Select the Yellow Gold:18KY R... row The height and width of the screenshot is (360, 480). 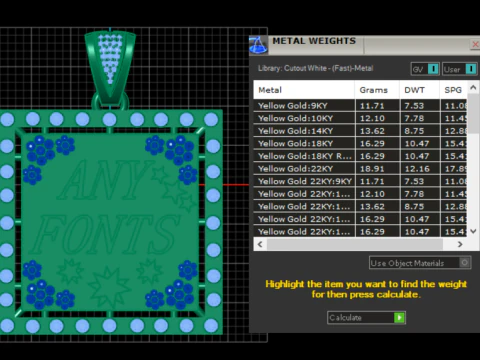tap(360, 156)
